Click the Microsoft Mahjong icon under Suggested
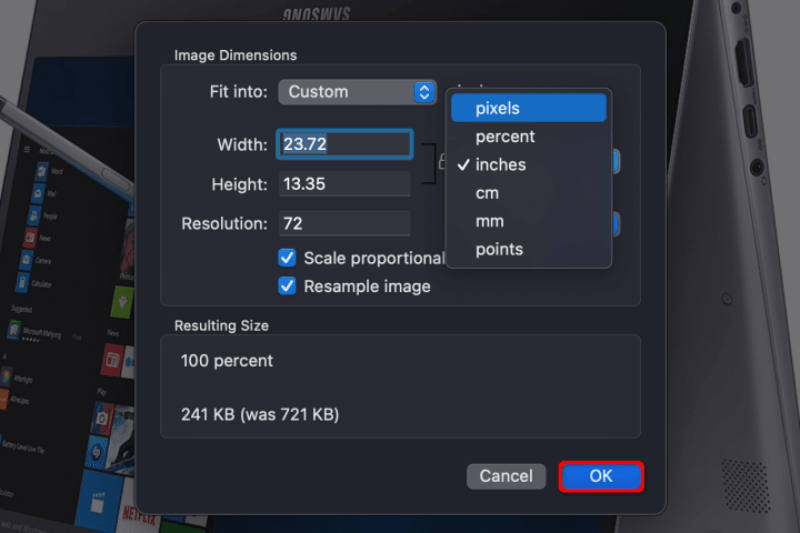Screen dimensions: 800x533 tap(14, 329)
